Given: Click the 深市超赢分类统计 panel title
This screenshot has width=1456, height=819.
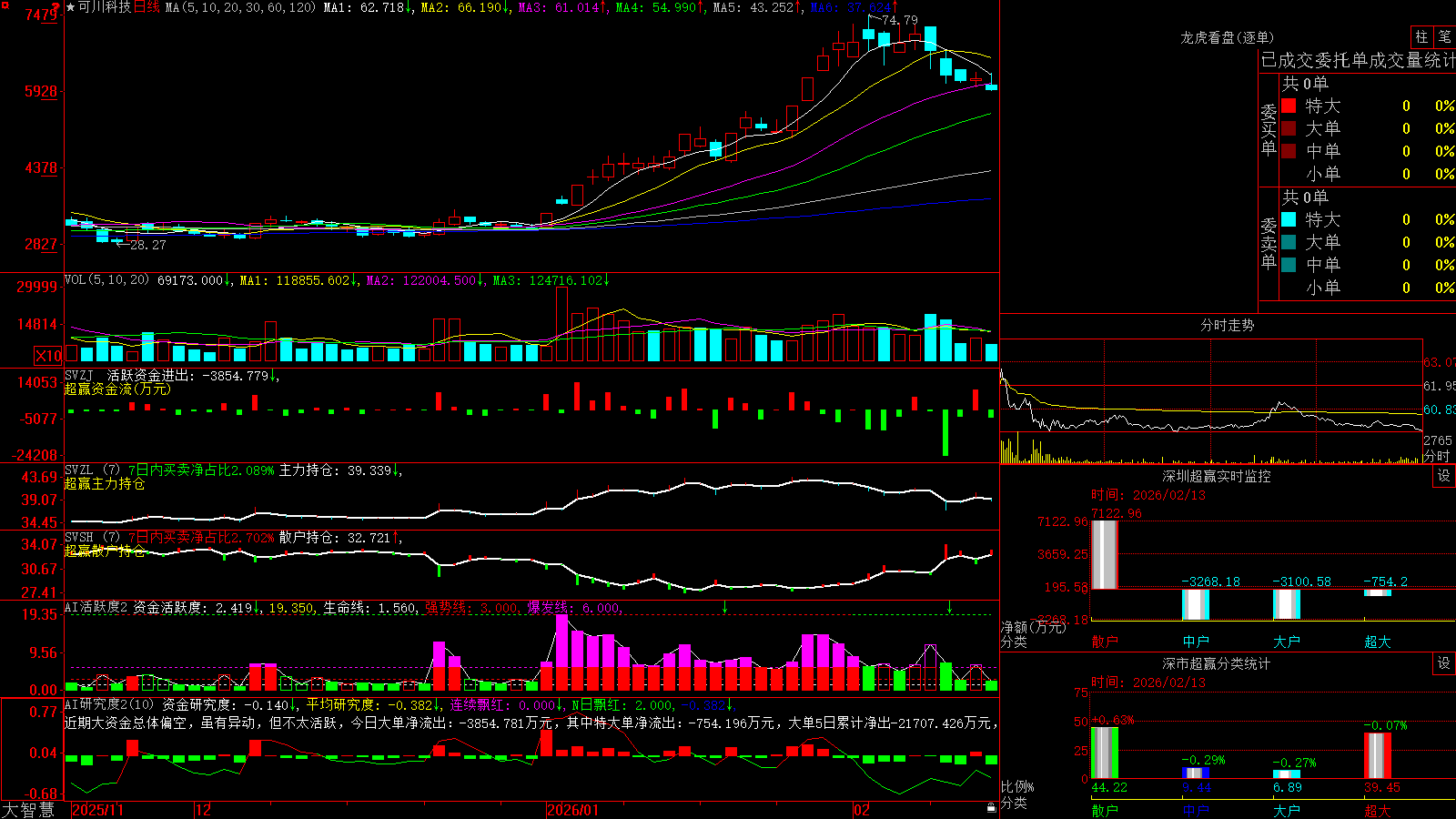Looking at the screenshot, I should [1217, 663].
